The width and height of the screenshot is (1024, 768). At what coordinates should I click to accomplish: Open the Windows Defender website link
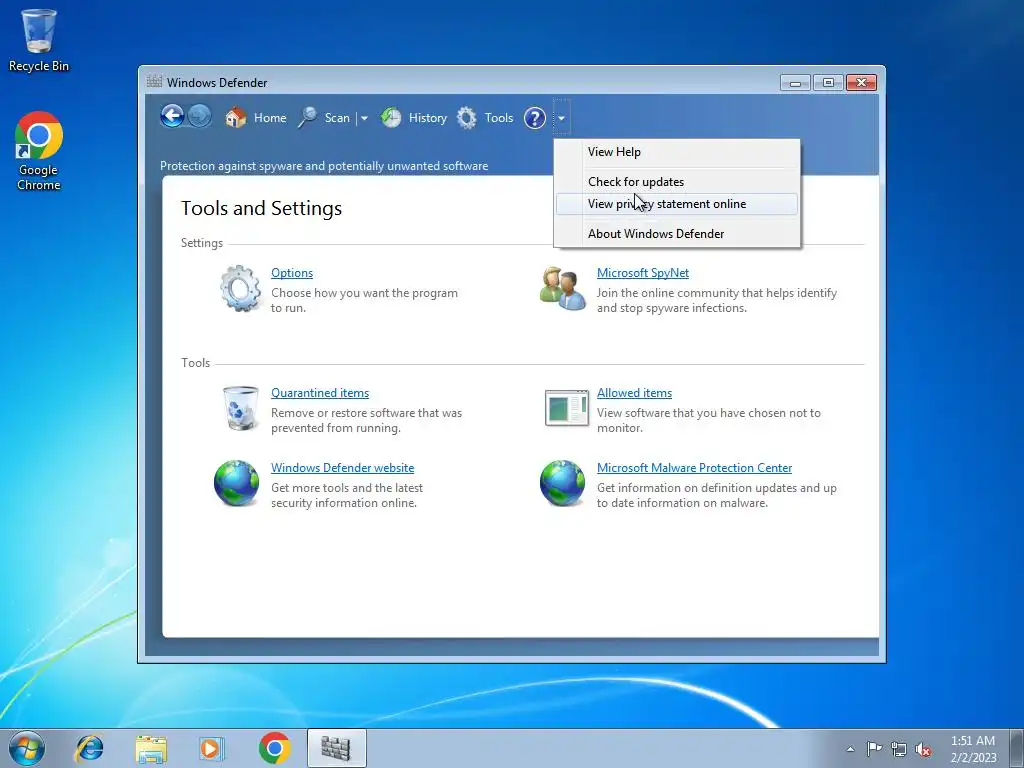click(x=342, y=468)
